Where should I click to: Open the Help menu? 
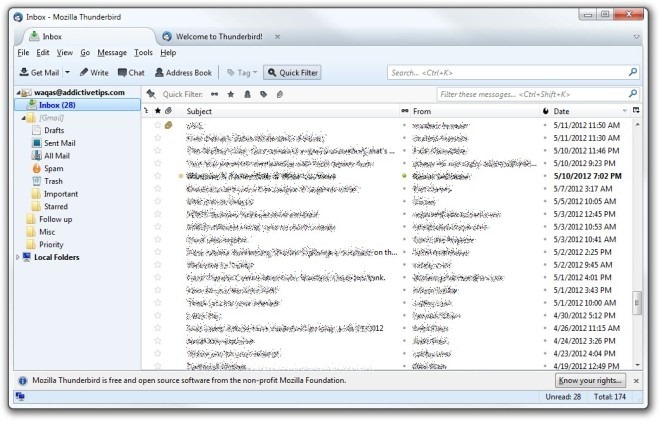[168, 53]
